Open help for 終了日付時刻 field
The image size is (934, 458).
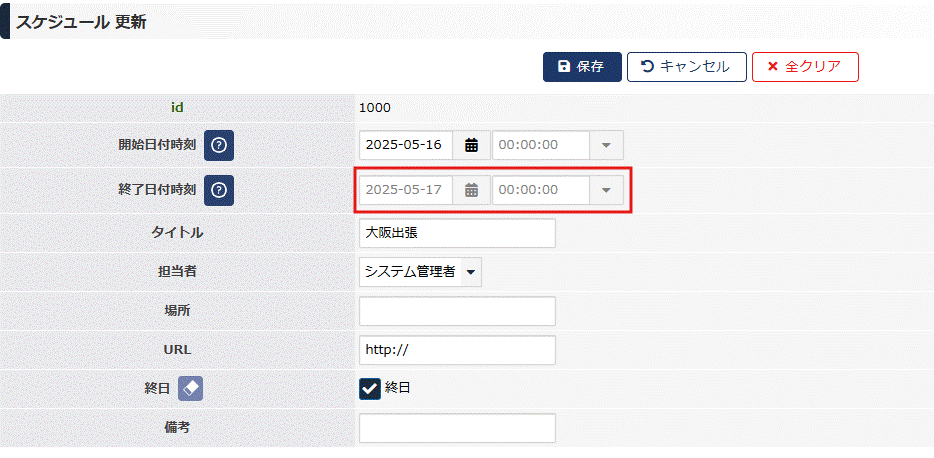pos(219,191)
